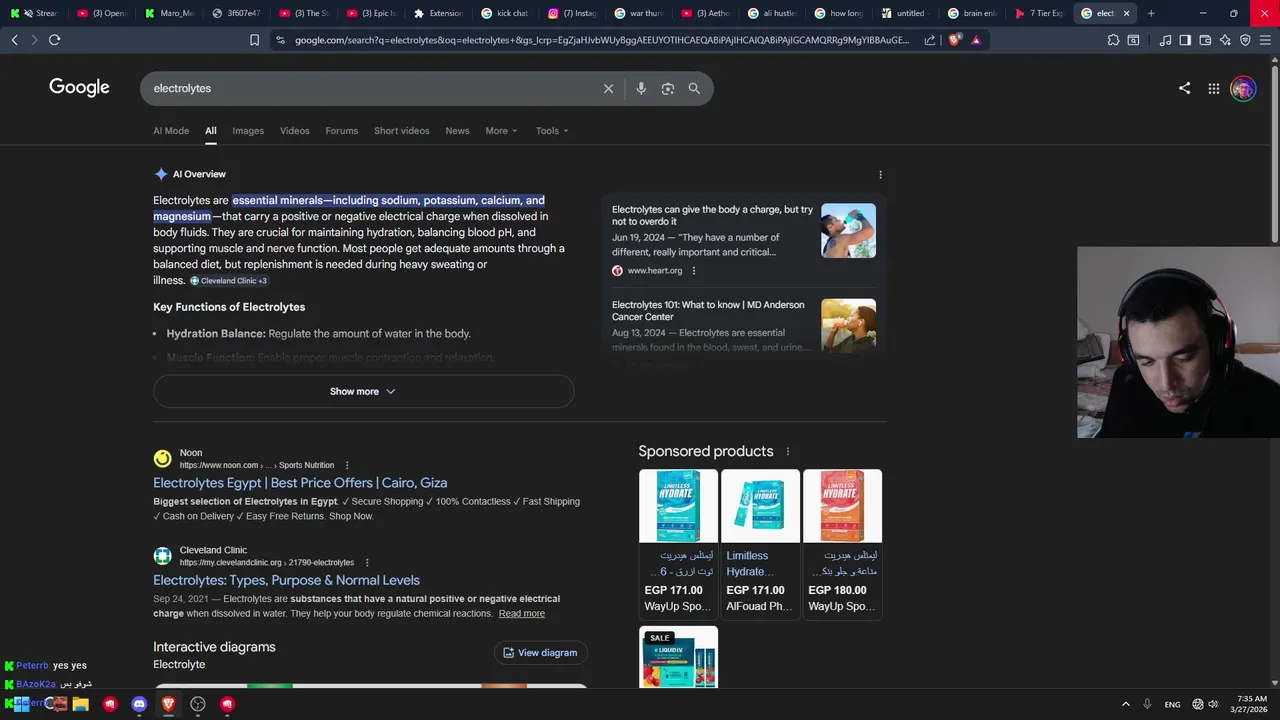Submit search with the magnifier icon

point(694,88)
